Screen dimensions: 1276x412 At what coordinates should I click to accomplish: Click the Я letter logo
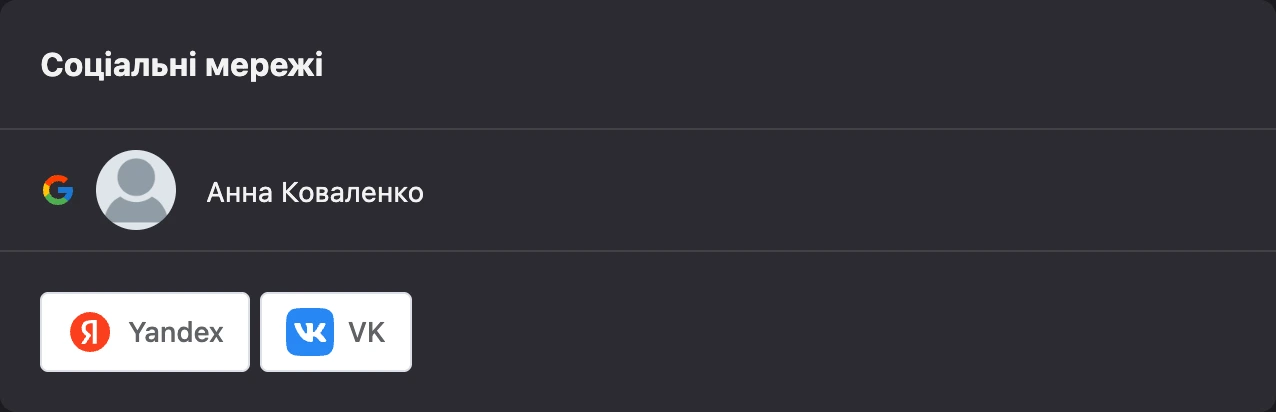[x=90, y=332]
